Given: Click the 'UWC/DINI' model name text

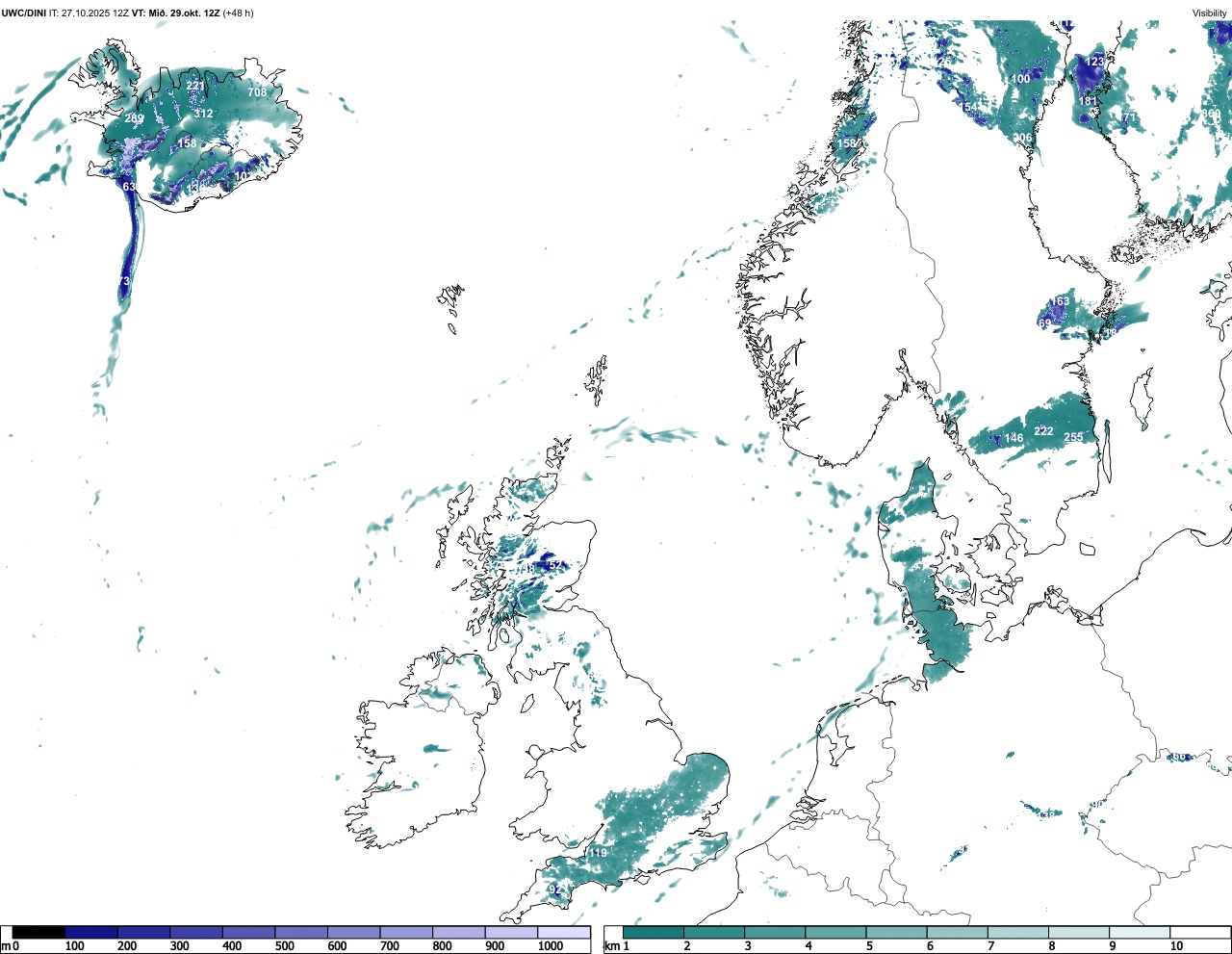Looking at the screenshot, I should (24, 13).
